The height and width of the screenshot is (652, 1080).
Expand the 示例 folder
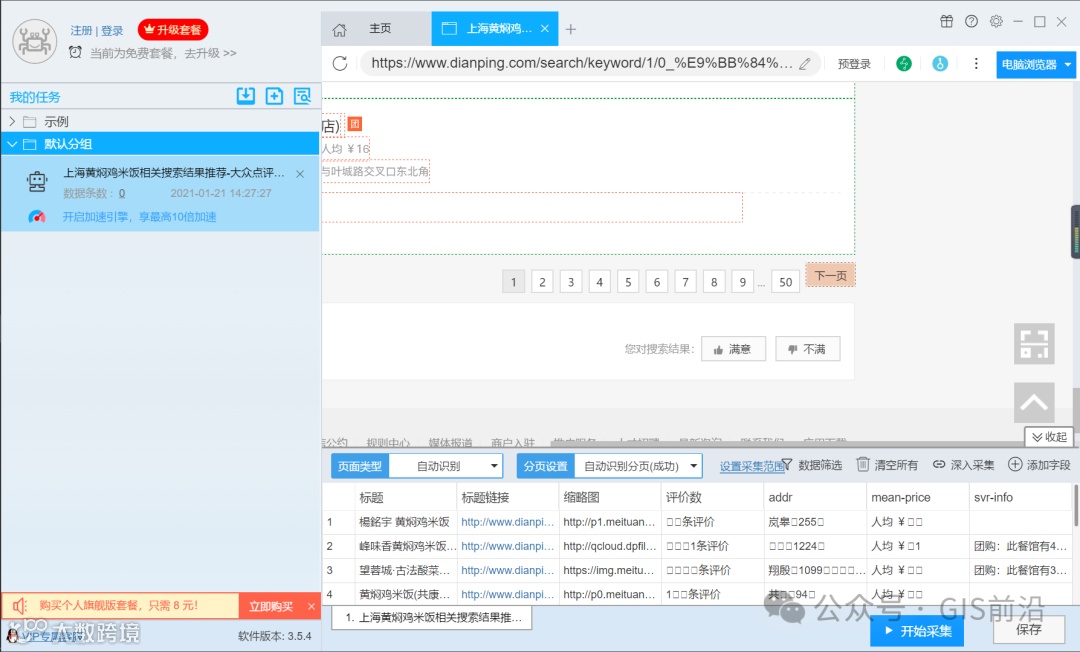pos(12,121)
